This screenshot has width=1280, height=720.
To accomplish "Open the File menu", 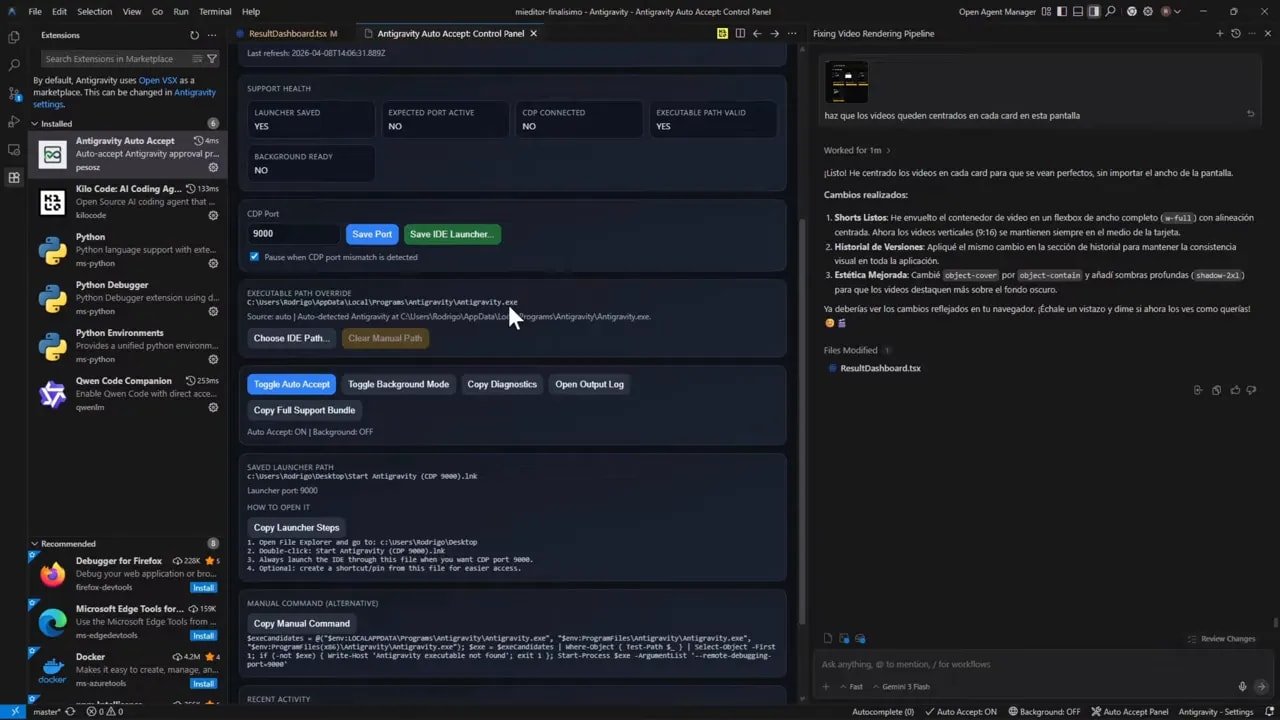I will [35, 12].
